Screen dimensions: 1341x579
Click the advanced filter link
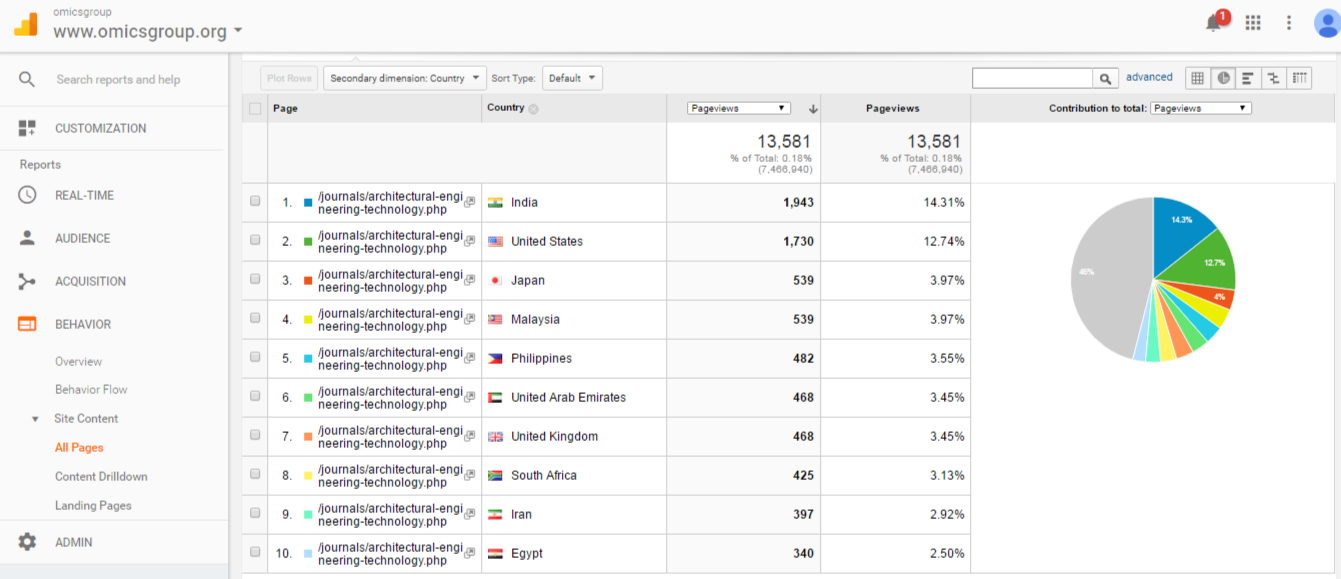[x=1149, y=77]
